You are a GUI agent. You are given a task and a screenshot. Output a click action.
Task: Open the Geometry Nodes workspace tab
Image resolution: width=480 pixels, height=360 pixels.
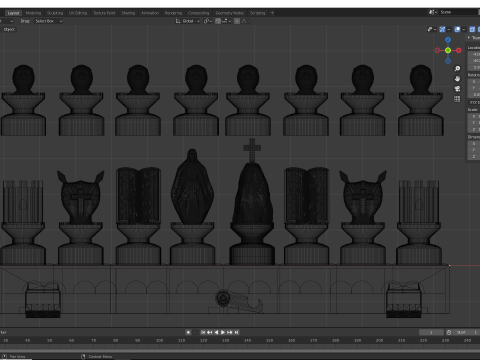pos(230,13)
